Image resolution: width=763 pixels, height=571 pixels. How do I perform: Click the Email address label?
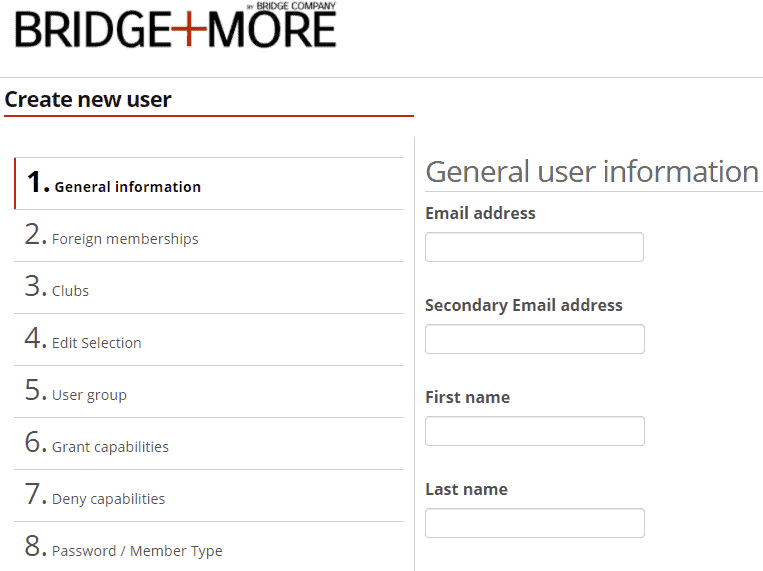(x=480, y=213)
